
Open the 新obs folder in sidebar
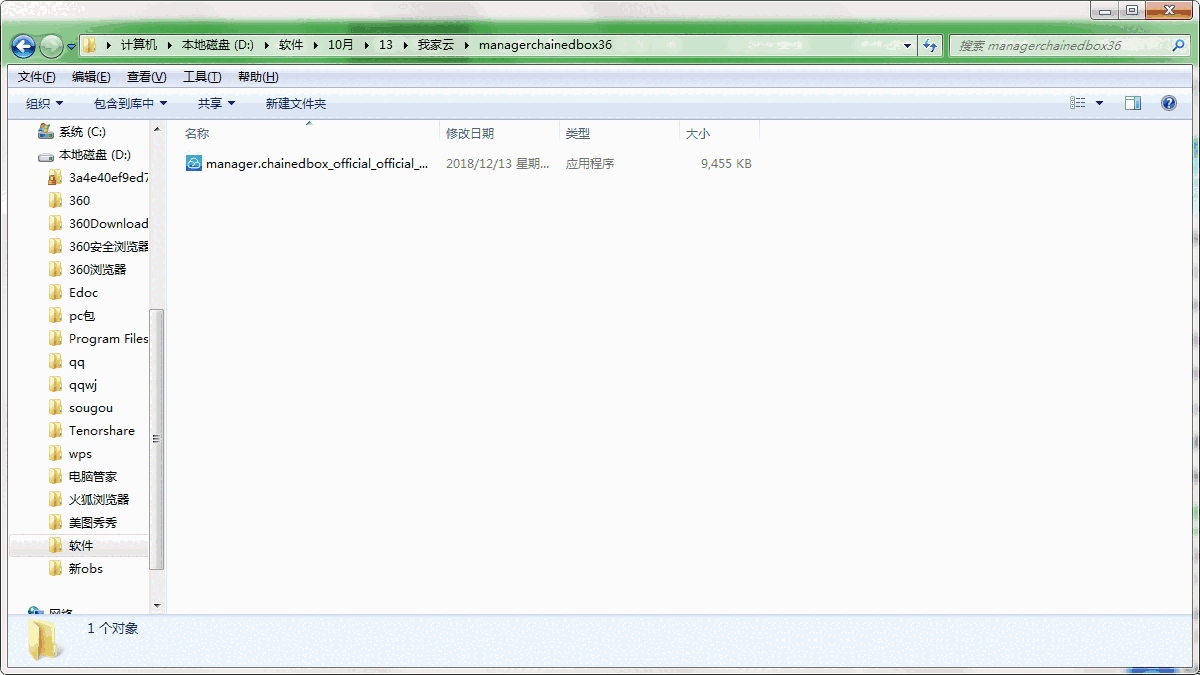click(85, 569)
